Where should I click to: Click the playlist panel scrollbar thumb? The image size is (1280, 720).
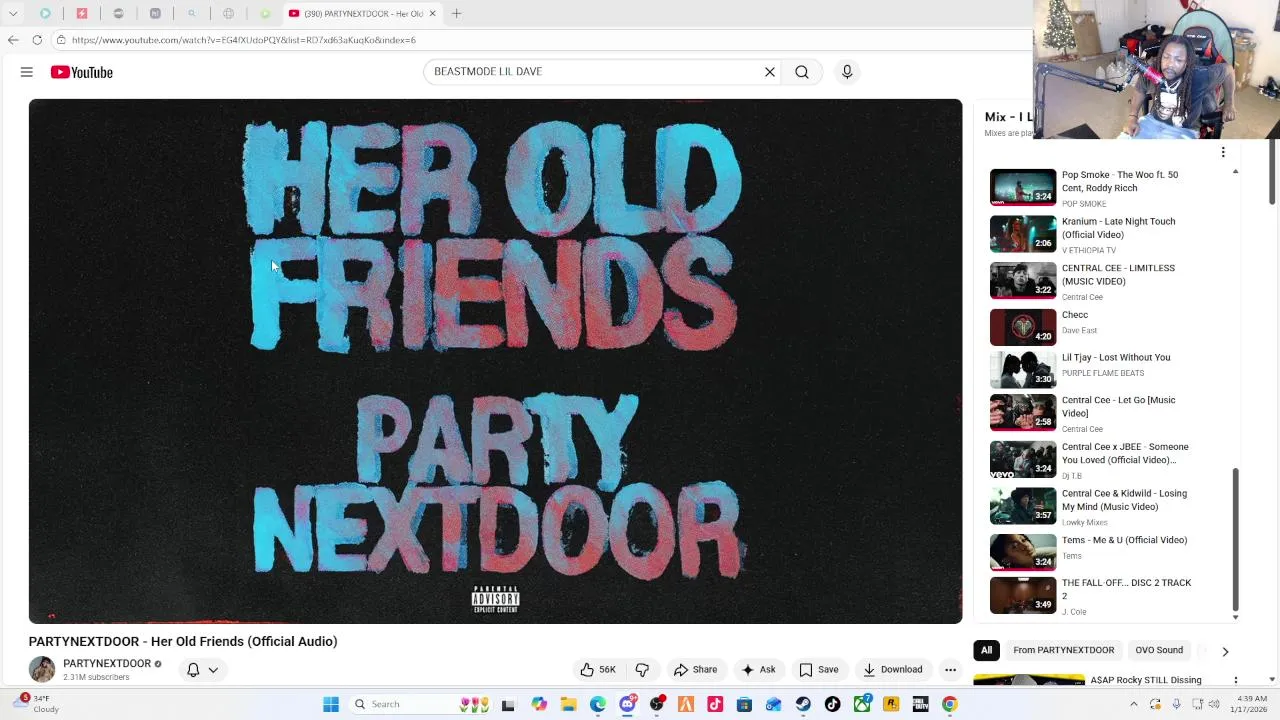[1235, 540]
